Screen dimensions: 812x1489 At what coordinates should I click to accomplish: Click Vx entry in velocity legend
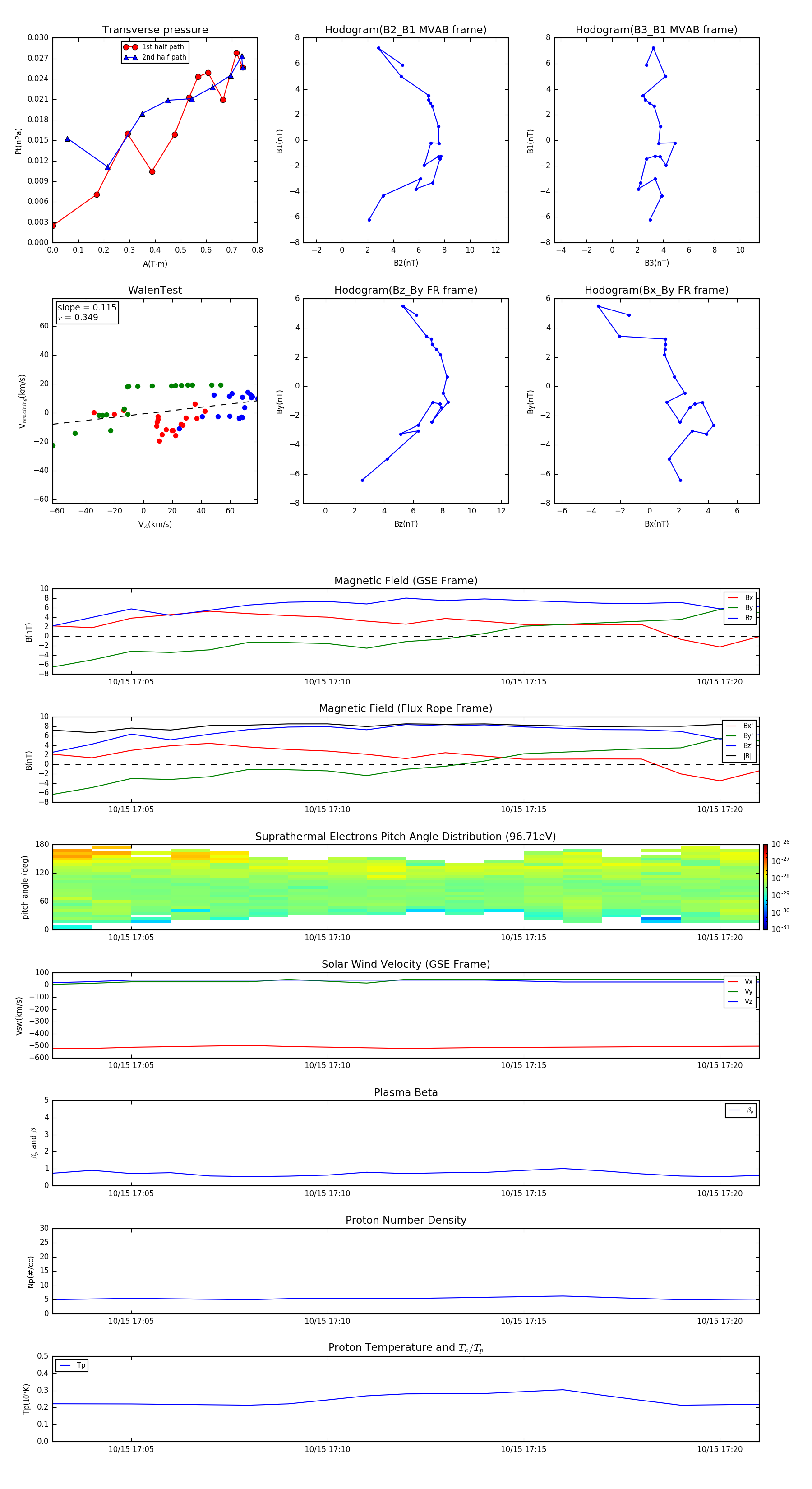tap(740, 981)
